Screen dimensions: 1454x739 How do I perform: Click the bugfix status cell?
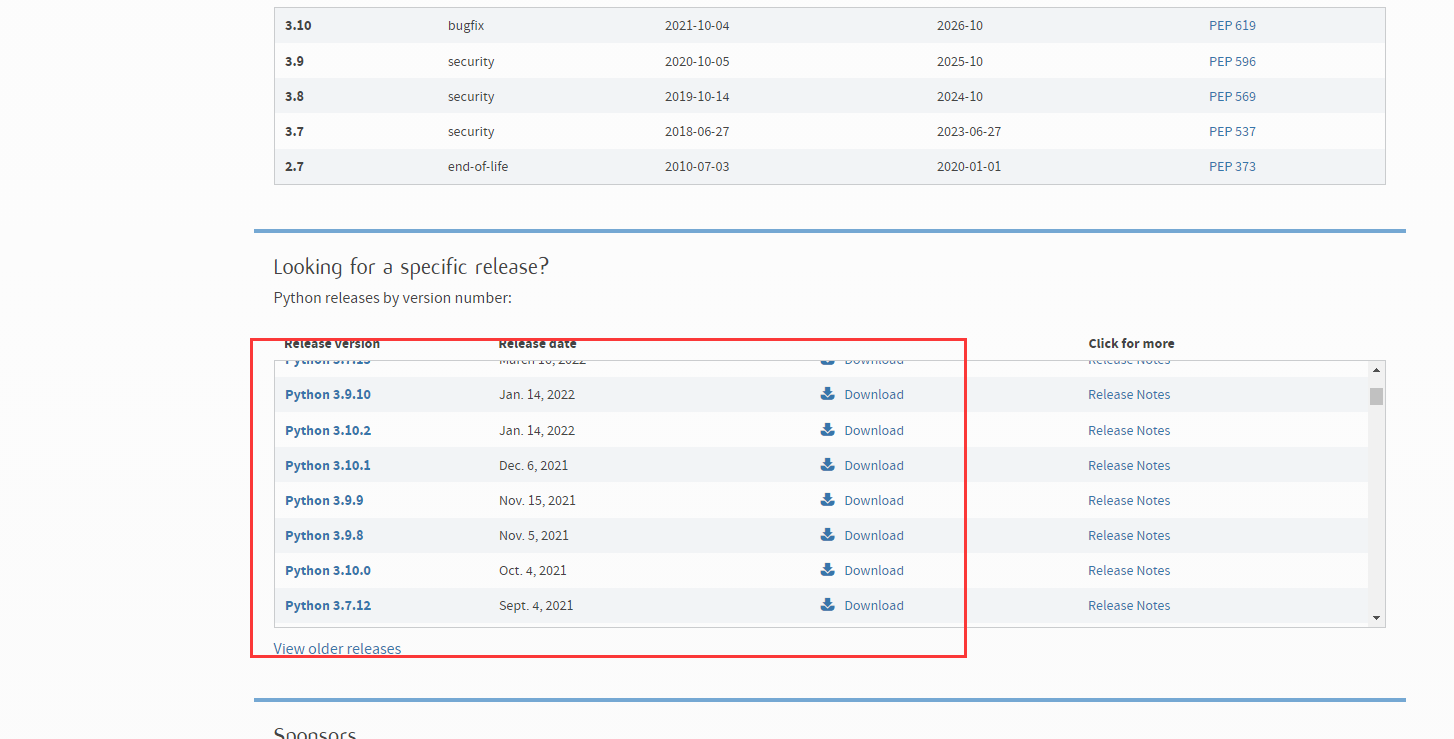point(467,26)
